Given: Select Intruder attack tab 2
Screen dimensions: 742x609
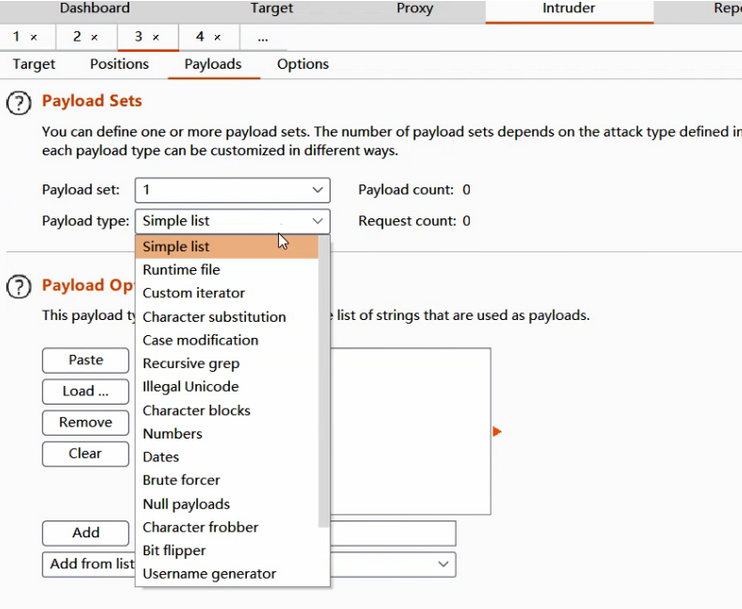Looking at the screenshot, I should coord(77,37).
